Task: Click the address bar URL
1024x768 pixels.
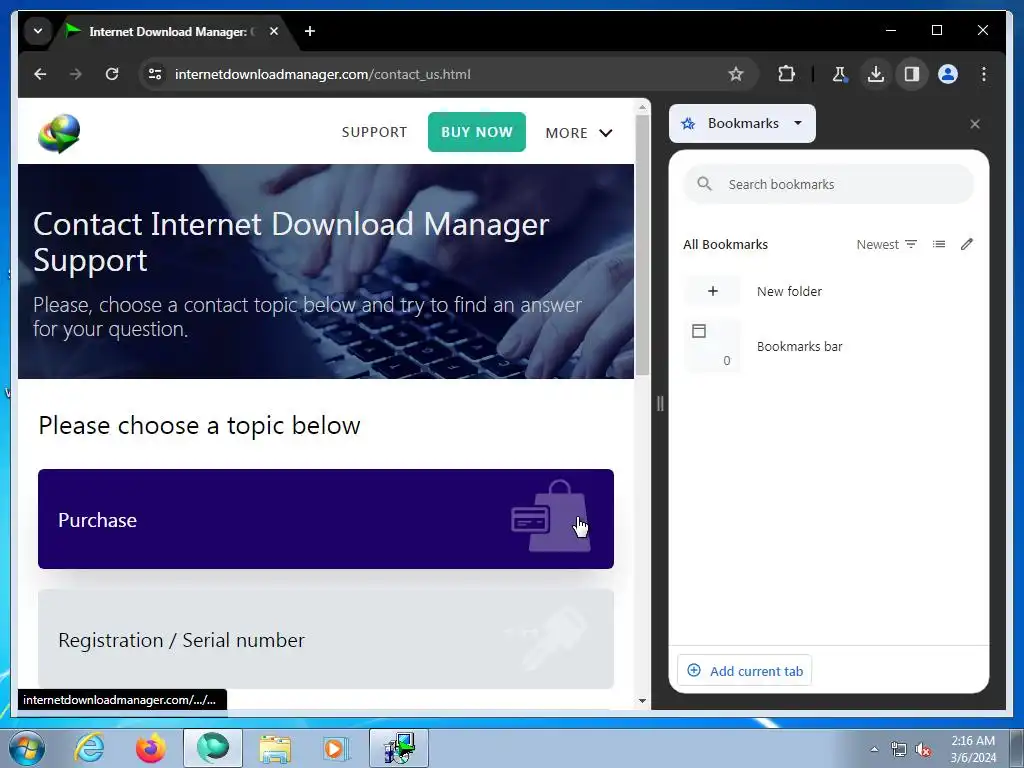Action: [323, 74]
